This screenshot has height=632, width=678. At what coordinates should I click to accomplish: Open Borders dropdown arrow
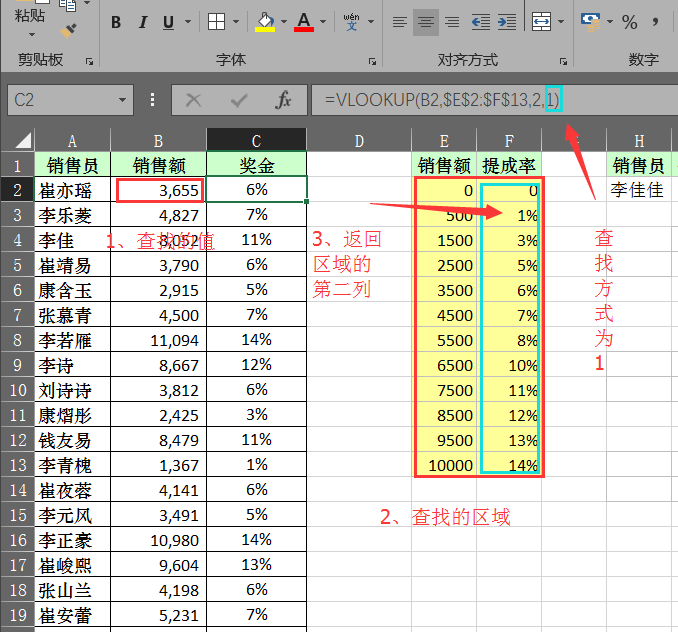(x=236, y=22)
